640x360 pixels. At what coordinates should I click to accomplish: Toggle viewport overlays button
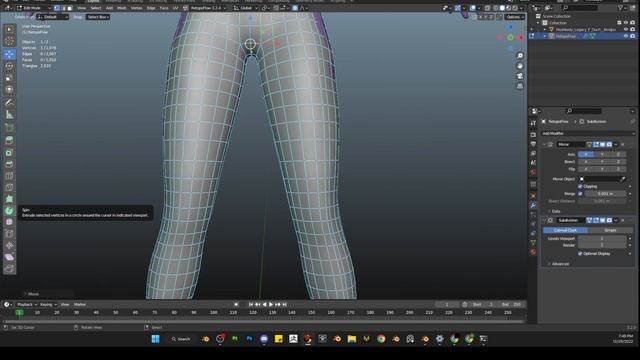click(473, 8)
